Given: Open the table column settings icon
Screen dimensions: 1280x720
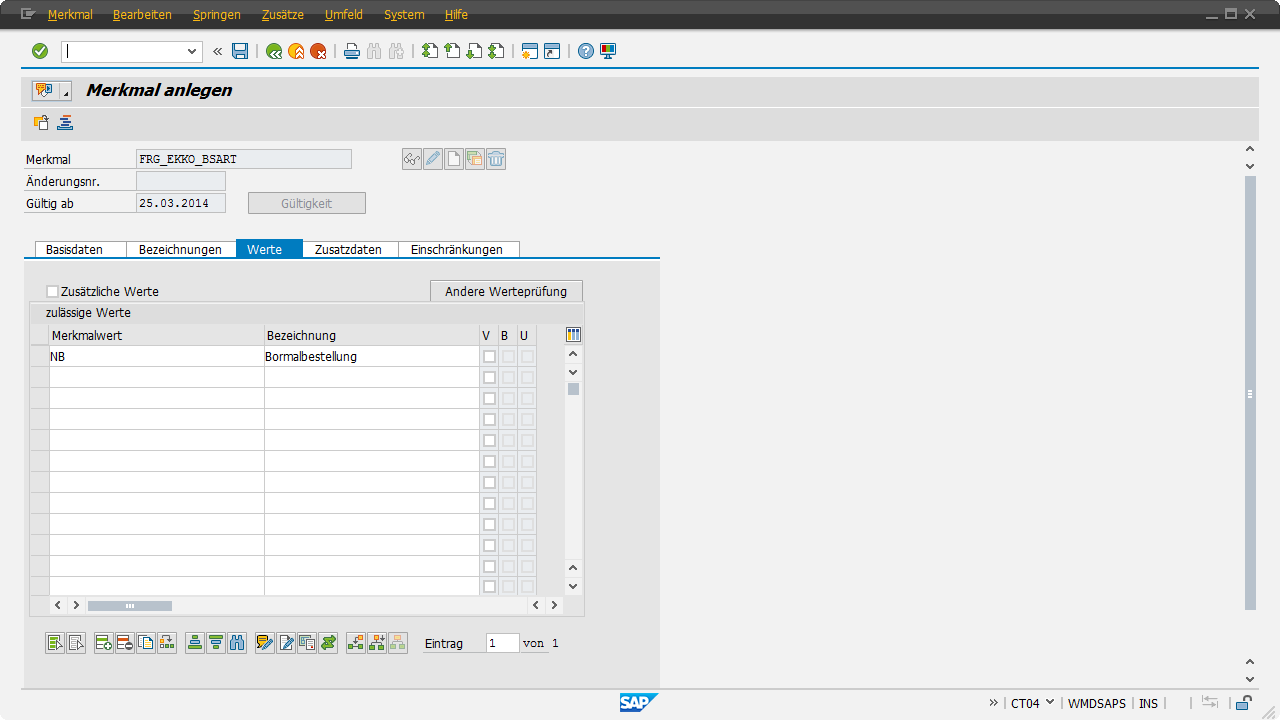Looking at the screenshot, I should [573, 335].
